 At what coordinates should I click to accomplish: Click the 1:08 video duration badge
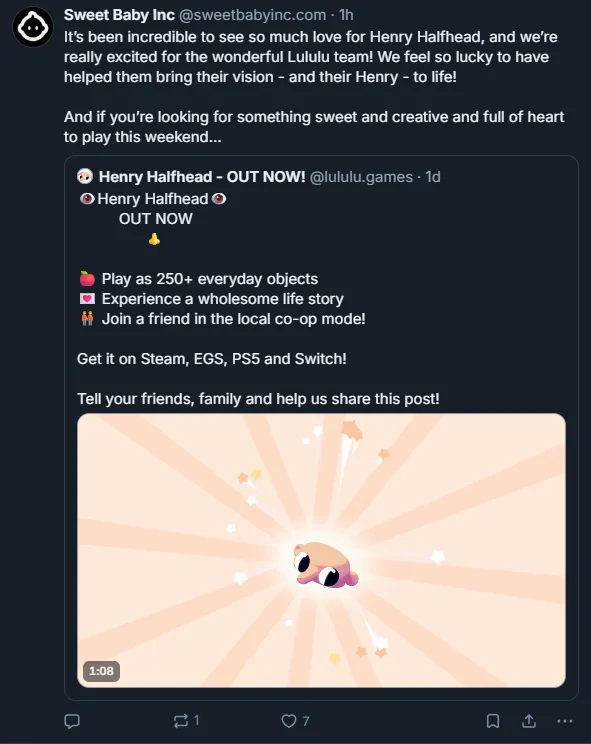(102, 671)
